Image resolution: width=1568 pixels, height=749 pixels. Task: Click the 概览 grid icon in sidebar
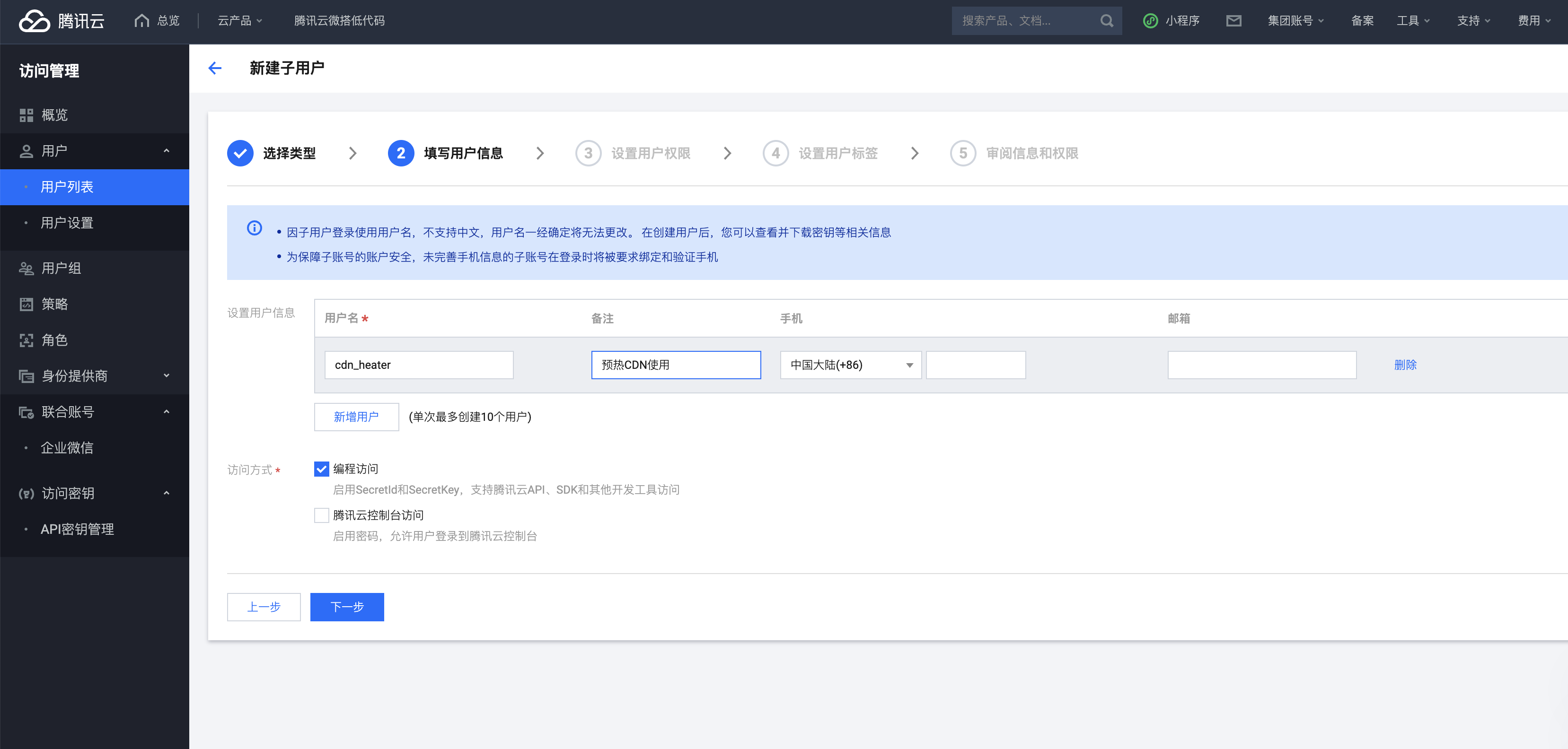point(26,115)
